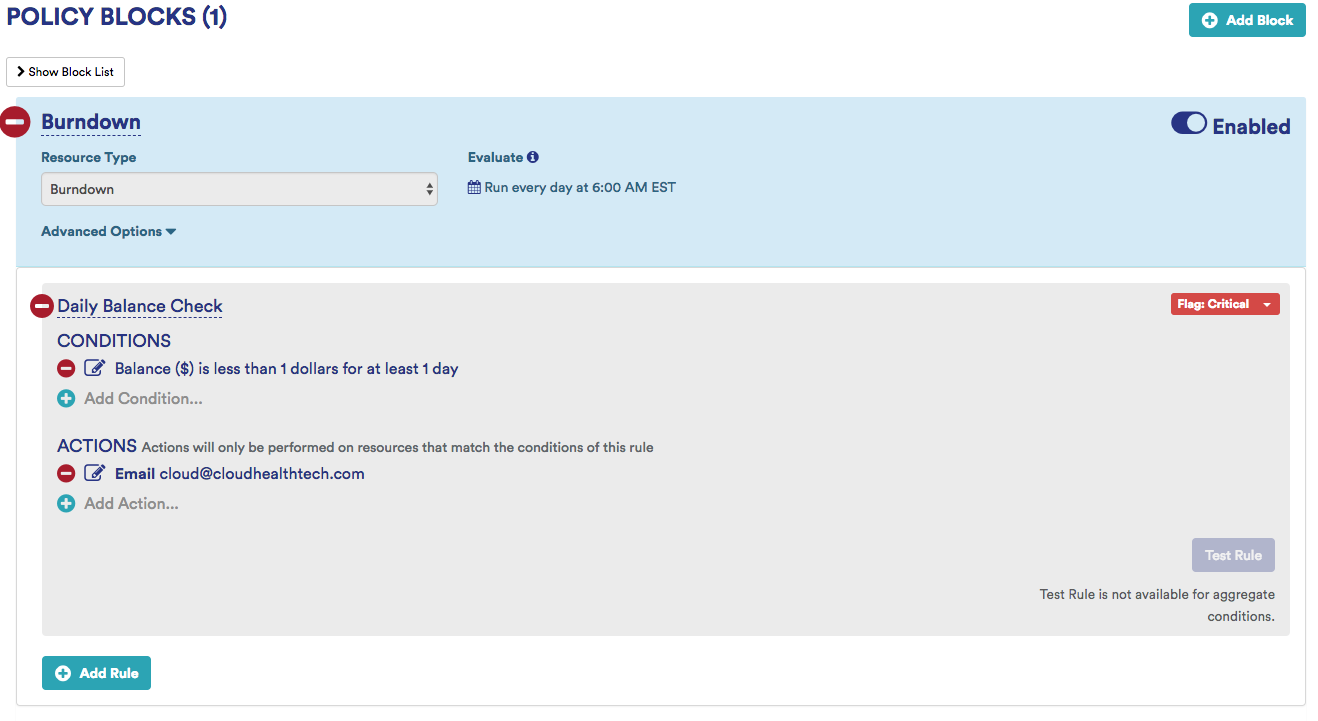
Task: Rename the Daily Balance Check rule title
Action: click(x=140, y=306)
